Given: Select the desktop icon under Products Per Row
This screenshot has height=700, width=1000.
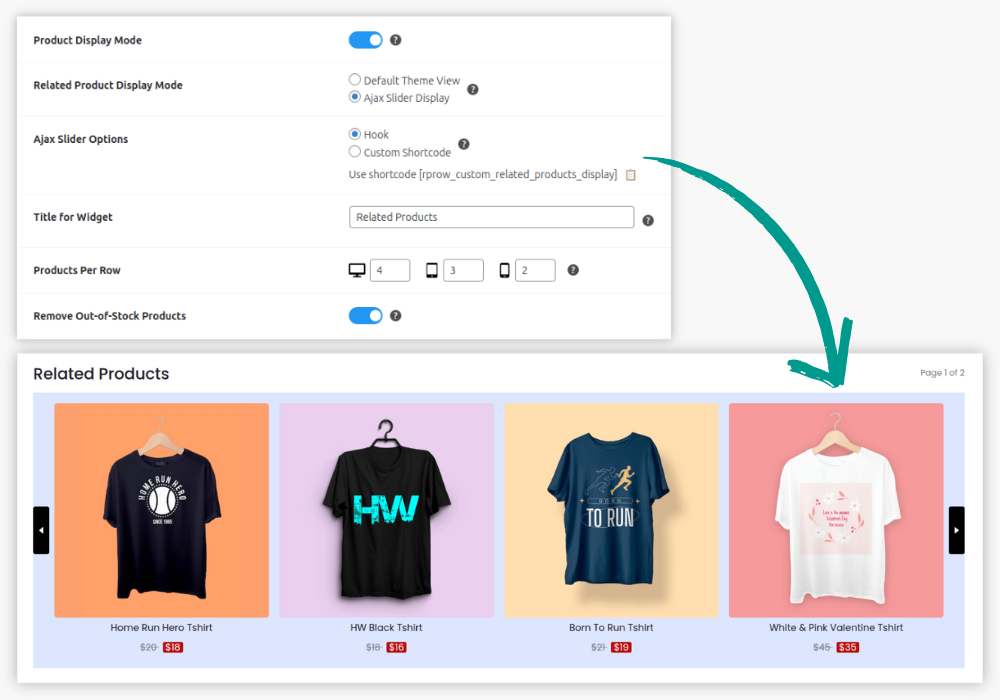Looking at the screenshot, I should click(x=357, y=269).
